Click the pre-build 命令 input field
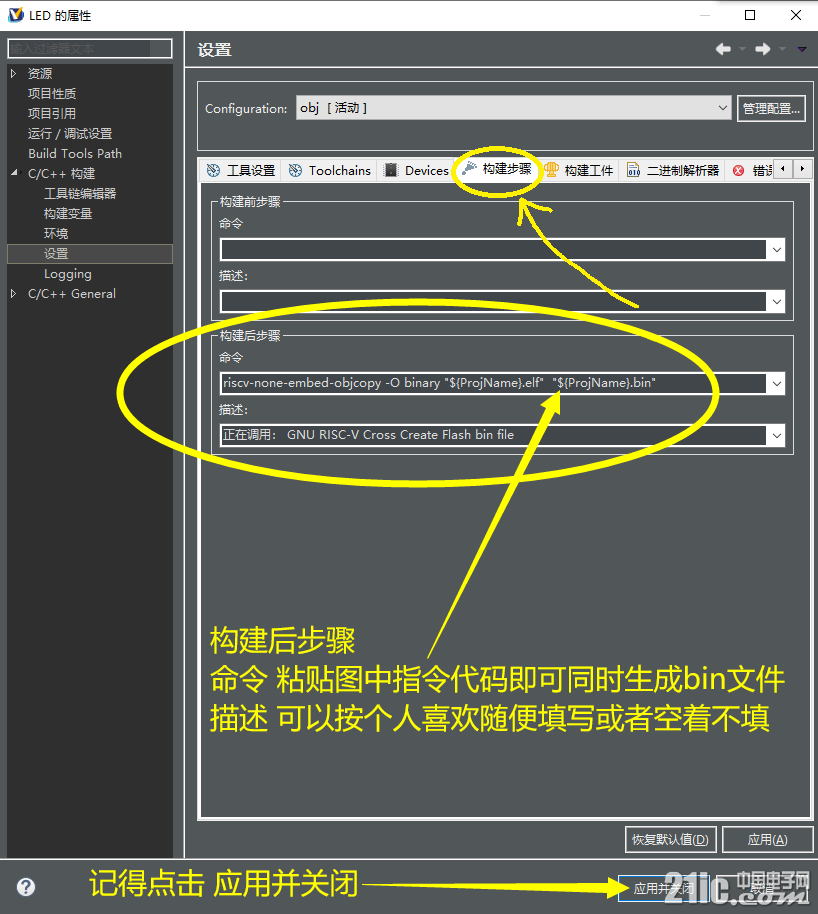Screen dimensions: 818x914 coord(493,250)
